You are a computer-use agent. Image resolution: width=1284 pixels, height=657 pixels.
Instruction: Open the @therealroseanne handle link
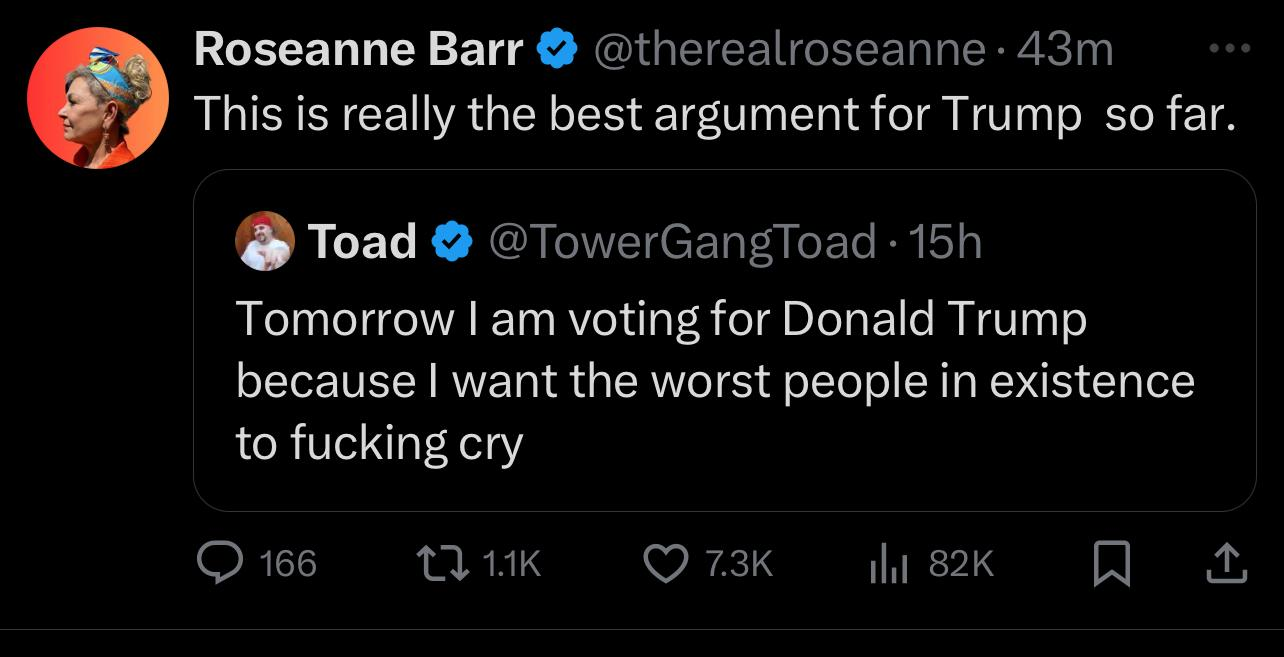[790, 49]
